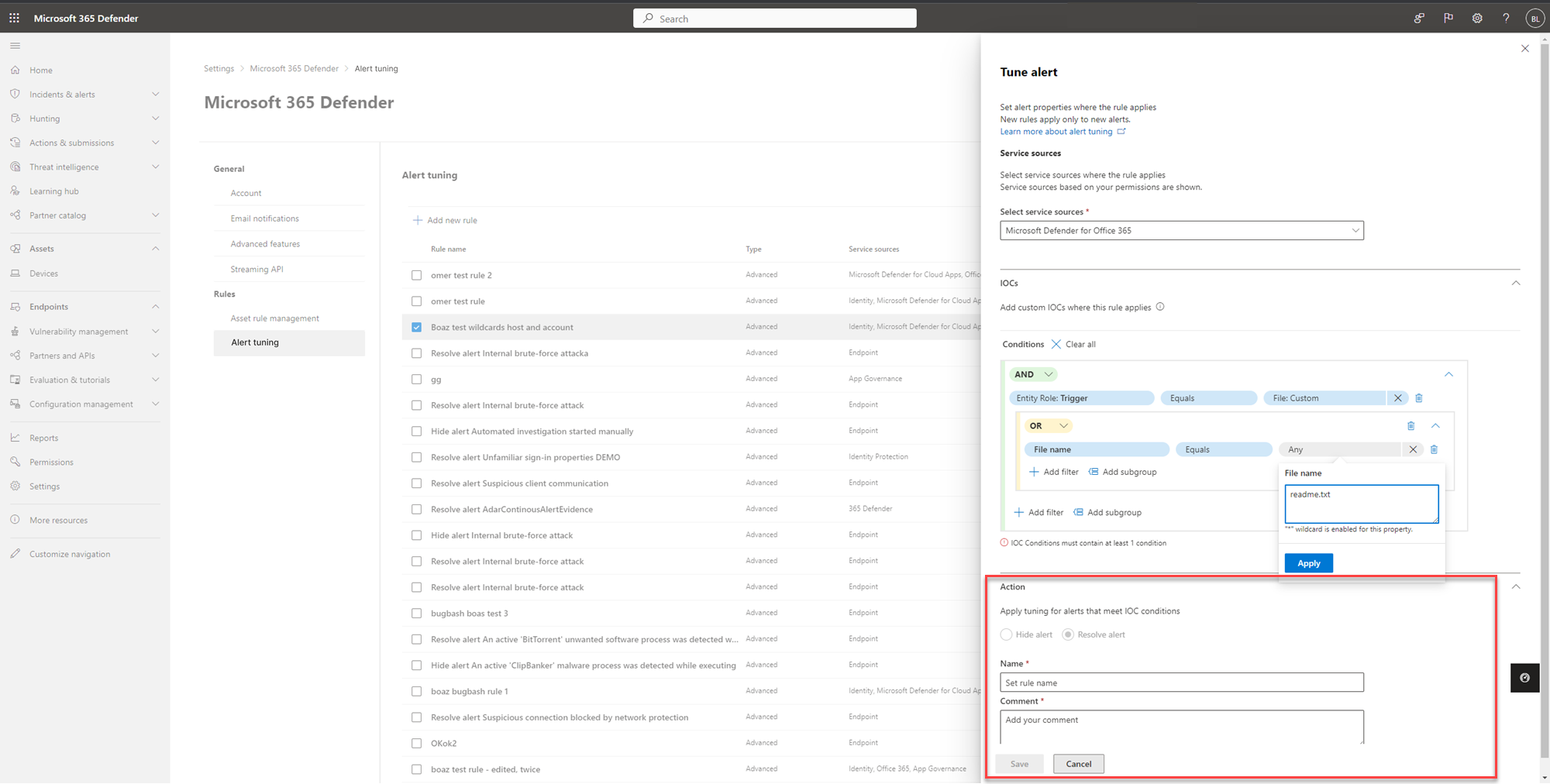Viewport: 1550px width, 784px height.
Task: Click the Cancel button
Action: click(x=1078, y=764)
